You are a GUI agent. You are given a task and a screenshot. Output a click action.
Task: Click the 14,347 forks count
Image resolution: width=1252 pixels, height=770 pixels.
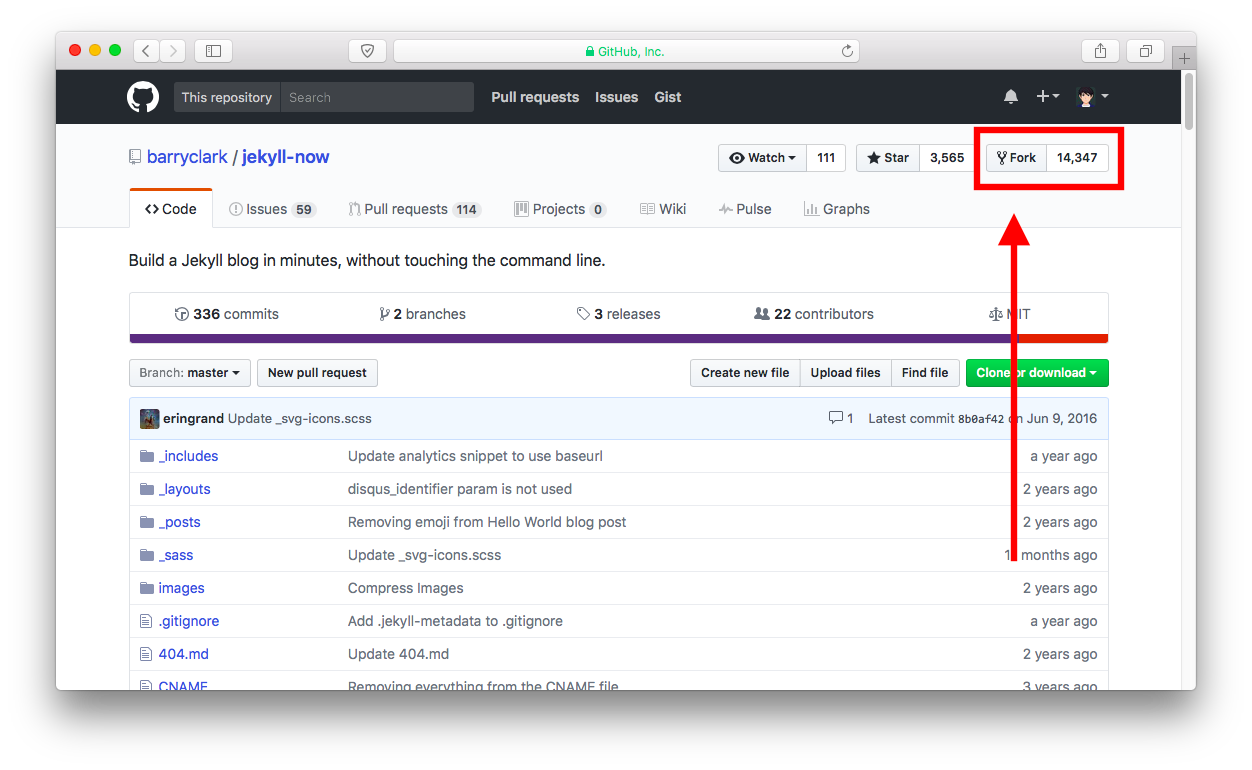pyautogui.click(x=1077, y=158)
